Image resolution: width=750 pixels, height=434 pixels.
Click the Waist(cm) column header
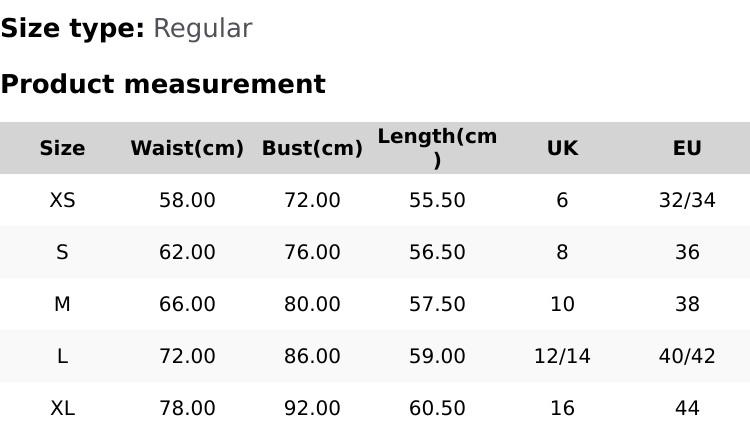click(187, 148)
